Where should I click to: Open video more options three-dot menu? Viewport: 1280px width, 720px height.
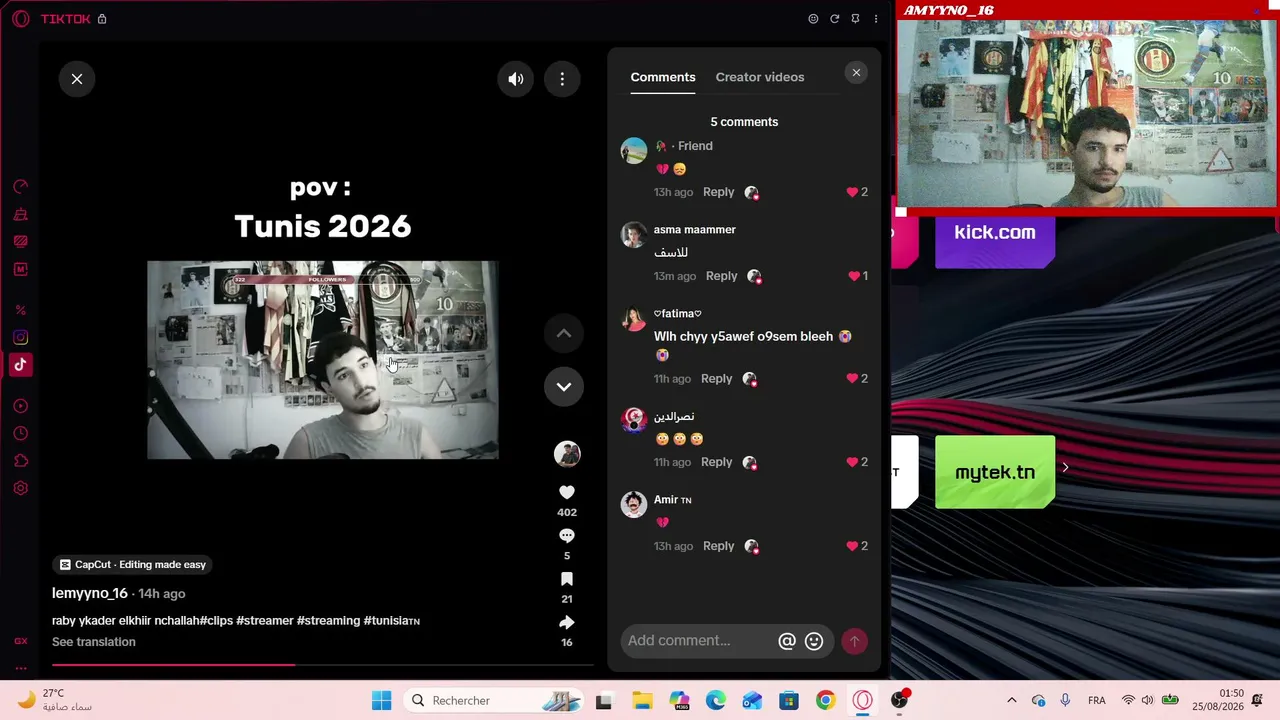(x=562, y=79)
